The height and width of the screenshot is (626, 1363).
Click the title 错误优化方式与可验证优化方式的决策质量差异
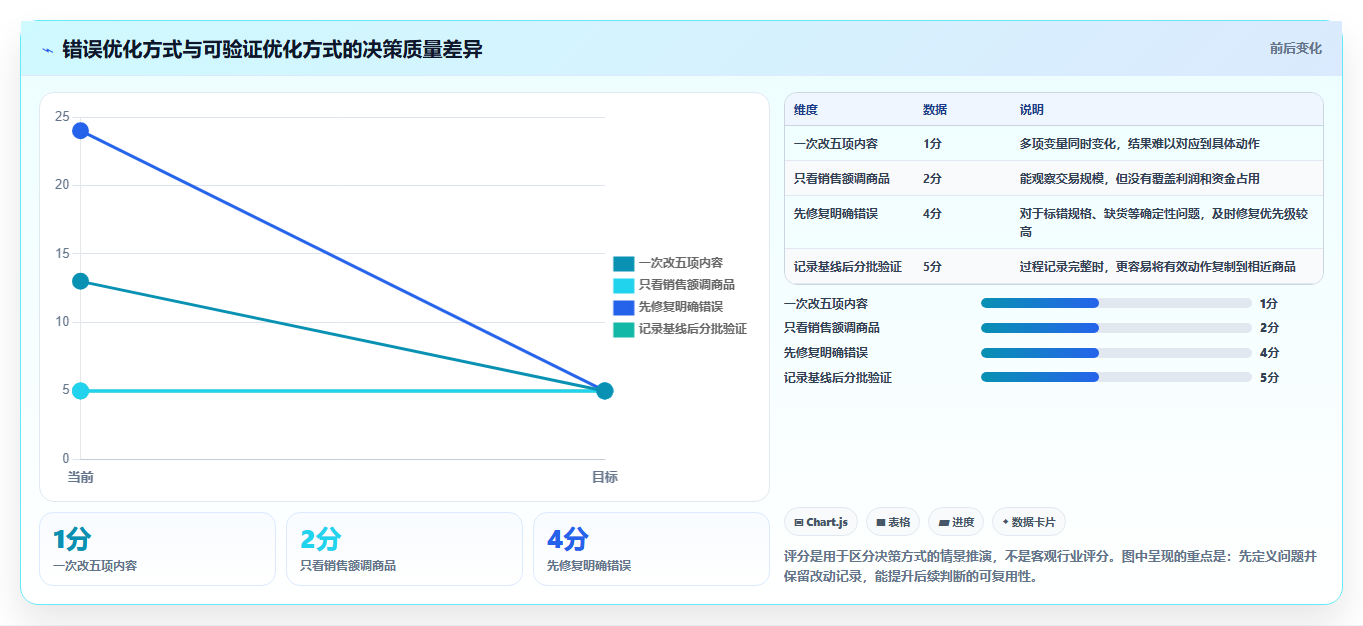click(272, 49)
